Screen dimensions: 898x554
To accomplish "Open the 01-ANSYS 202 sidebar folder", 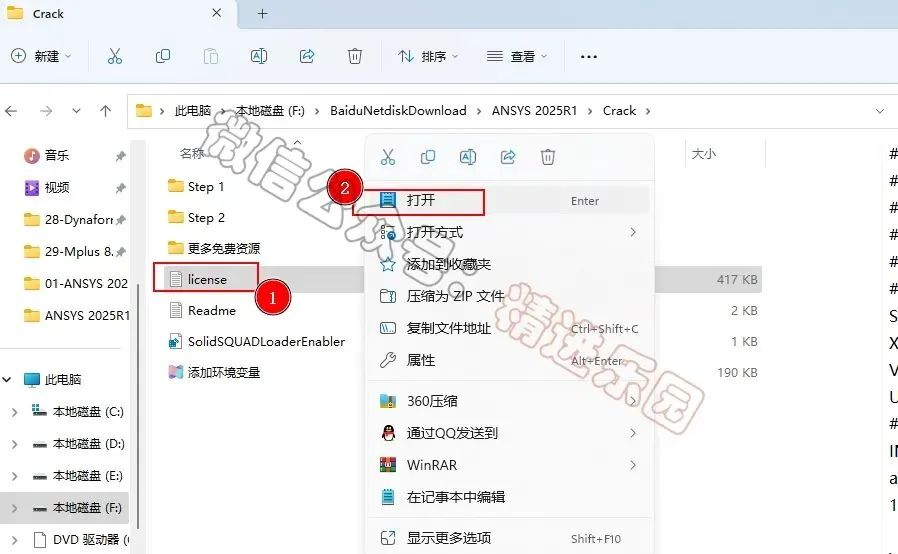I will [x=74, y=284].
